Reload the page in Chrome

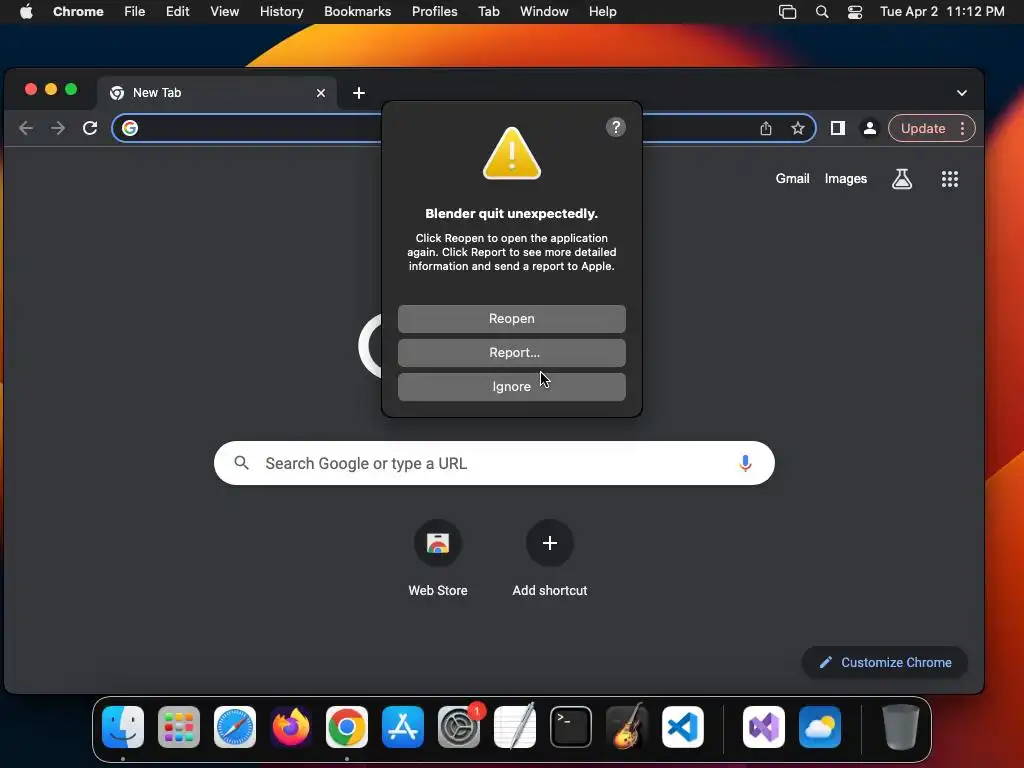90,128
